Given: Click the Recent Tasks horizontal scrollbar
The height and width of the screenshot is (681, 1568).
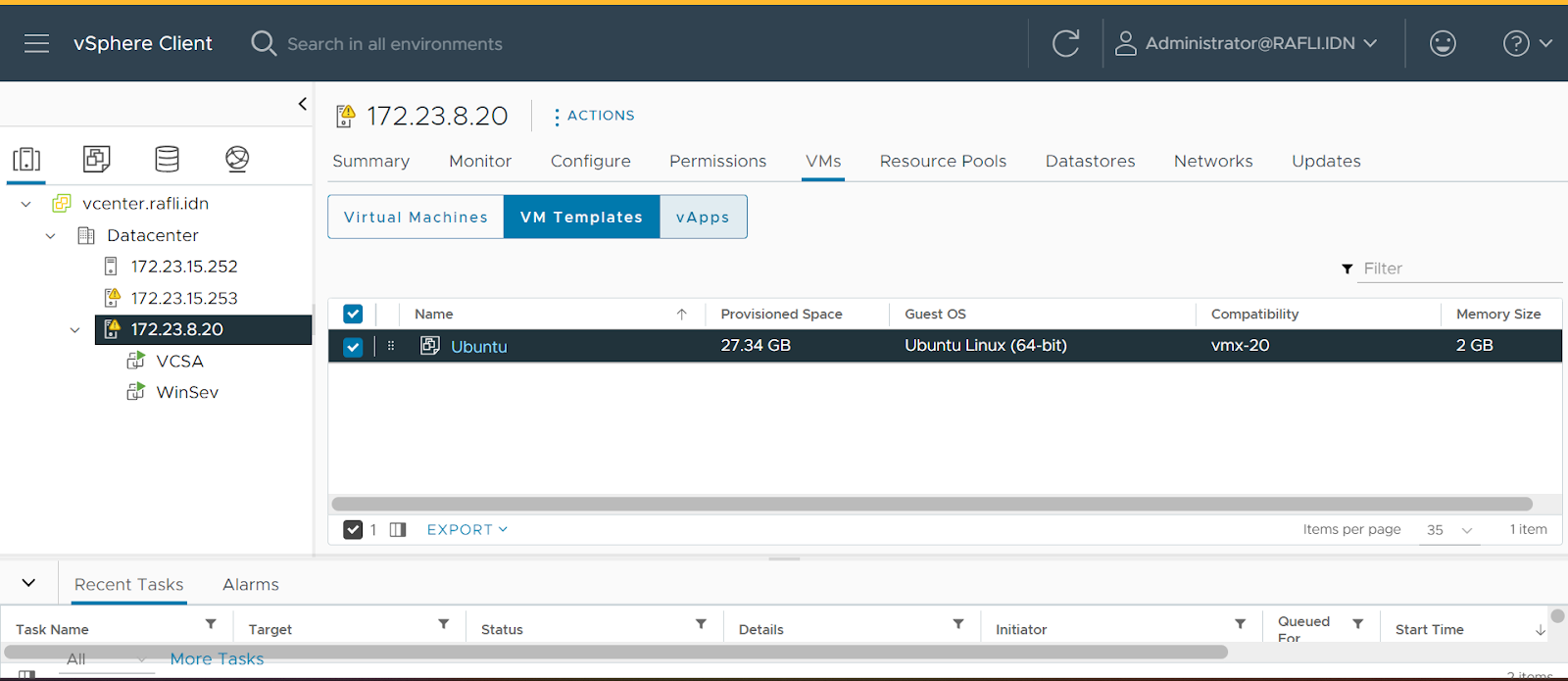Looking at the screenshot, I should pyautogui.click(x=615, y=652).
